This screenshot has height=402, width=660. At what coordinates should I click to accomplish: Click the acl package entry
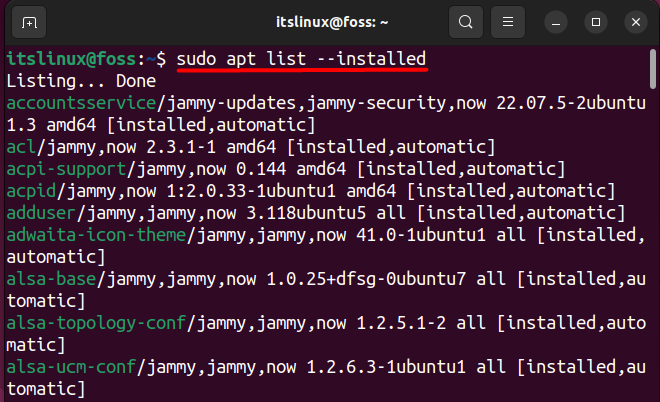[x=20, y=146]
